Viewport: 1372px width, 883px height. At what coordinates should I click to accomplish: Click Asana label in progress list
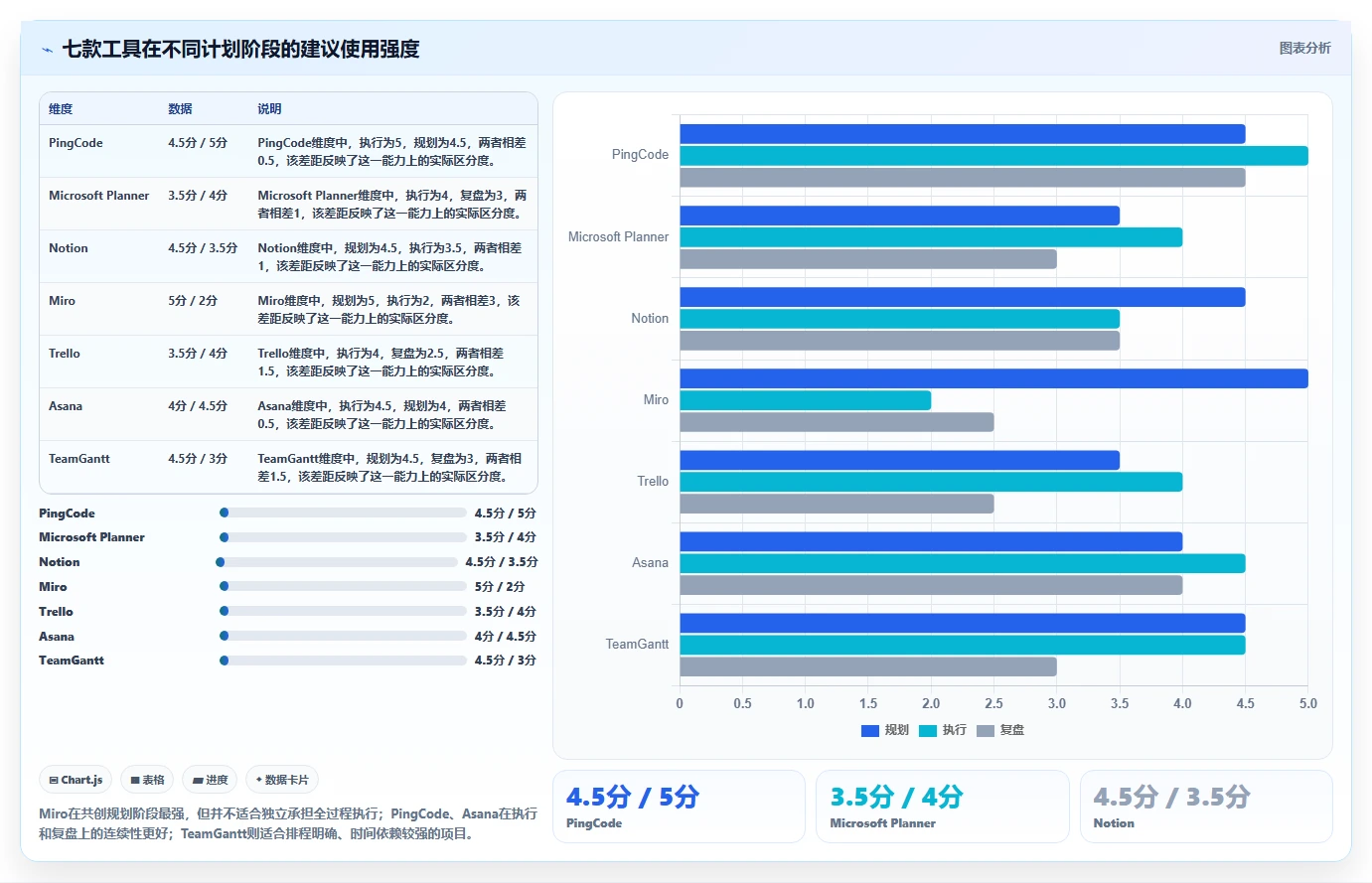[x=57, y=637]
